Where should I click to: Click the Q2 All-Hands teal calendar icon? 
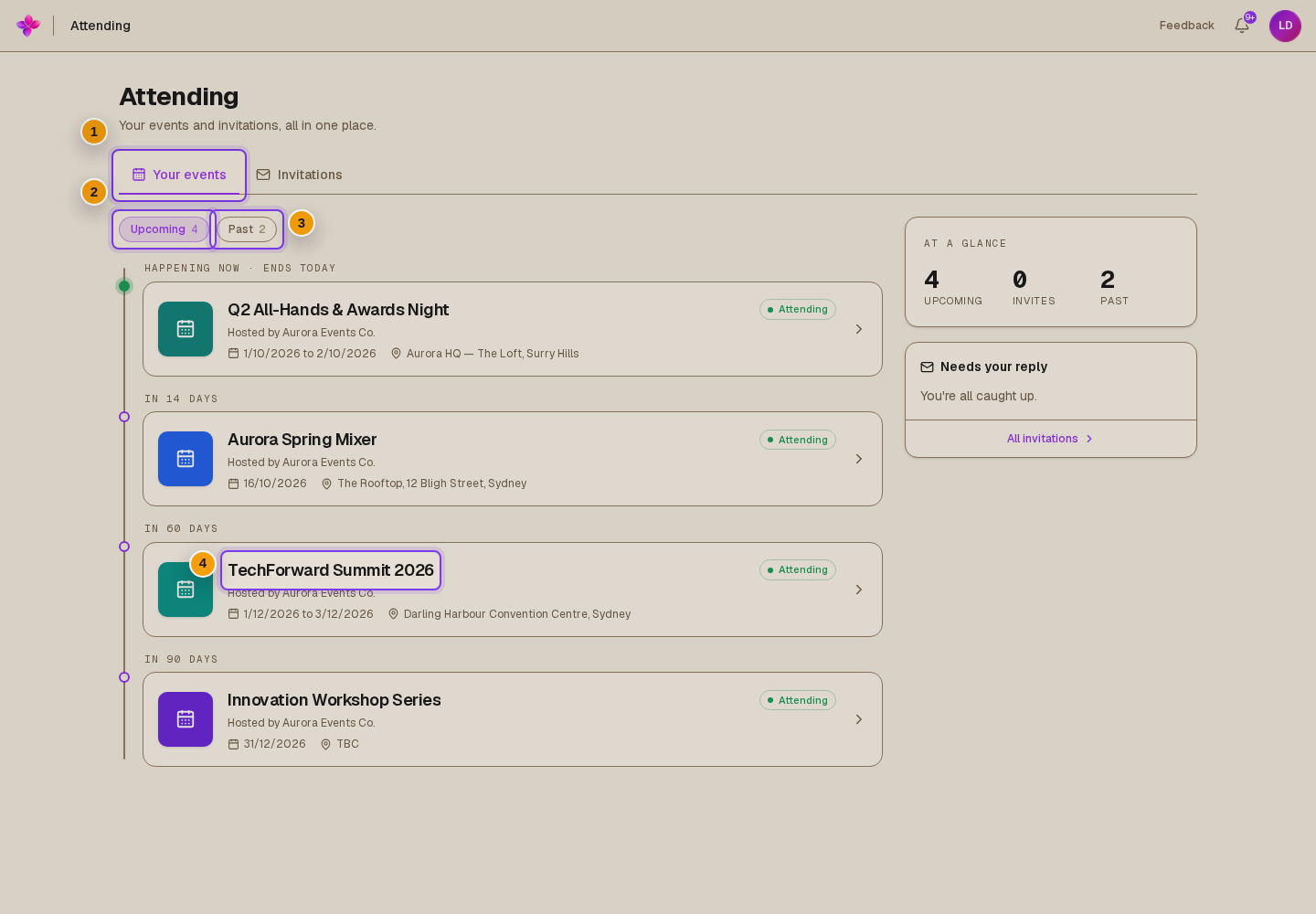tap(186, 329)
